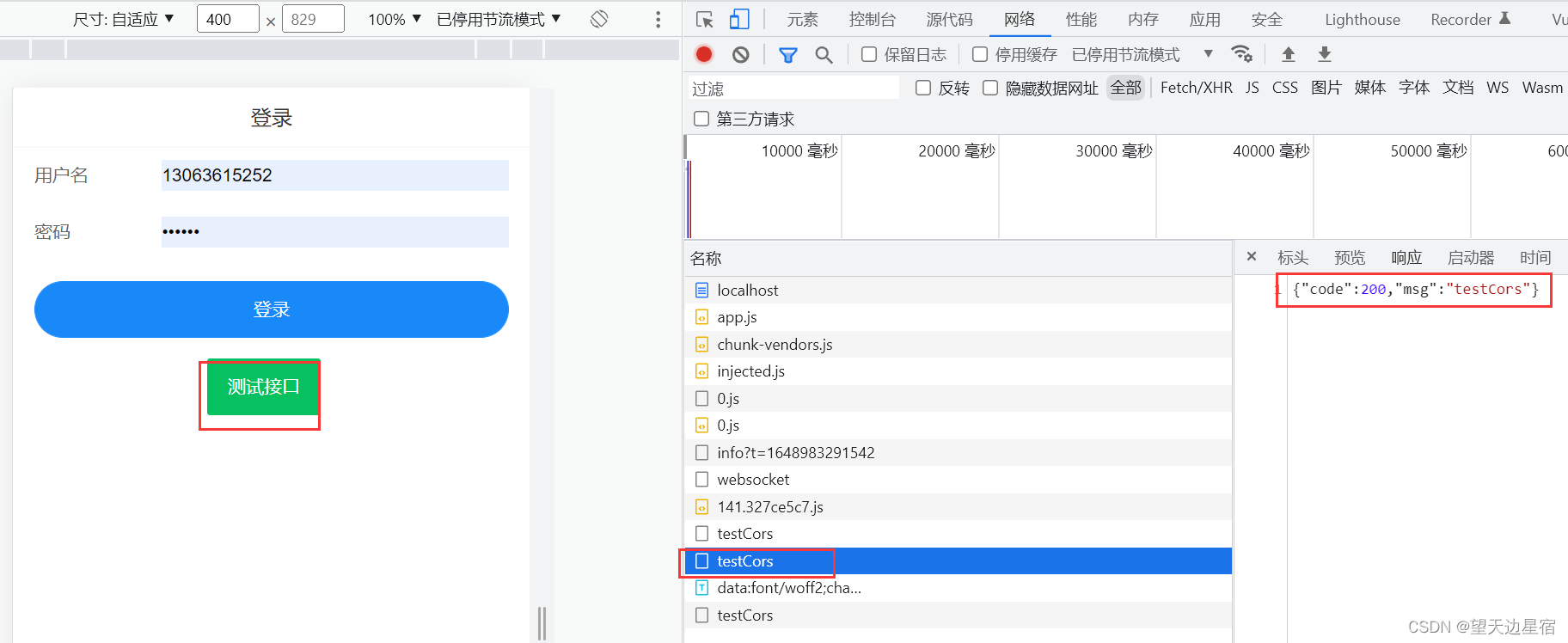Switch to 元素 tab
The width and height of the screenshot is (1568, 643).
pos(803,19)
